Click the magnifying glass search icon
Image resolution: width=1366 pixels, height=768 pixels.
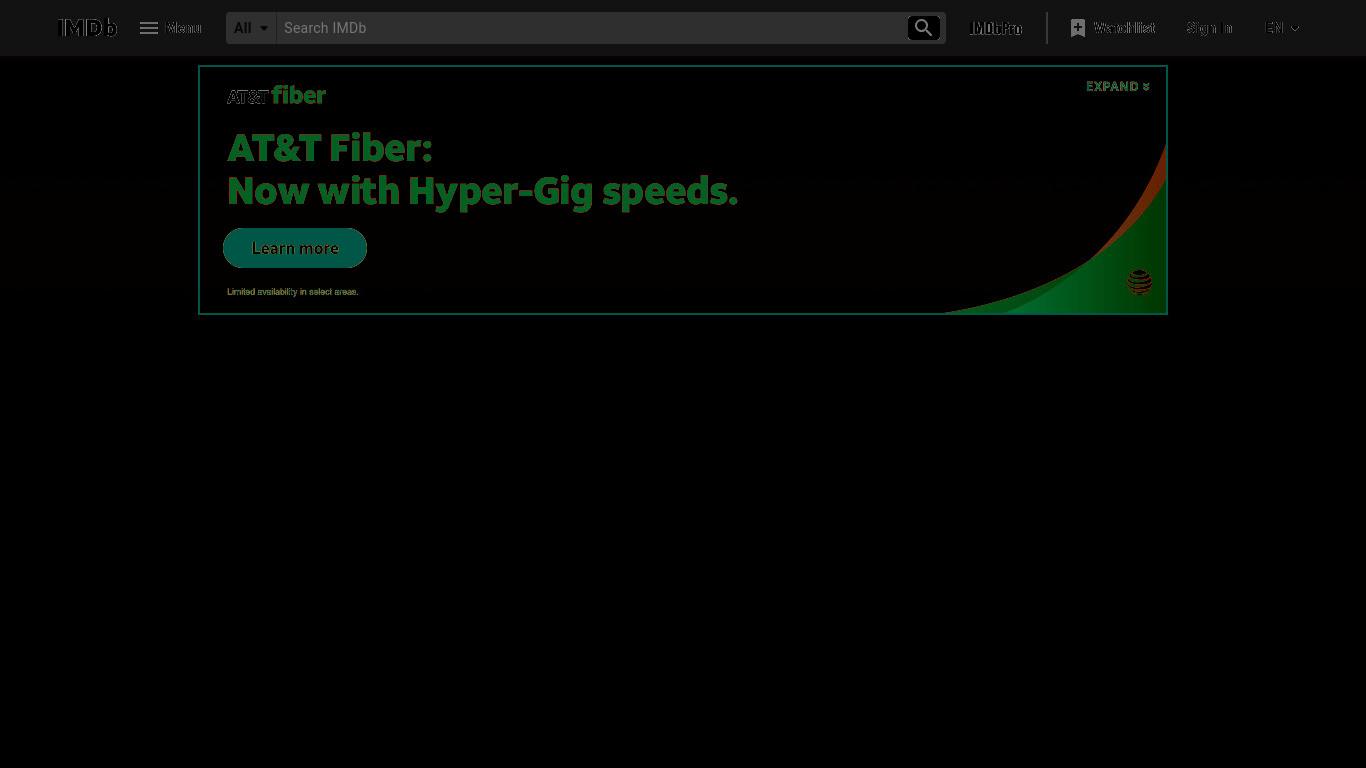924,28
